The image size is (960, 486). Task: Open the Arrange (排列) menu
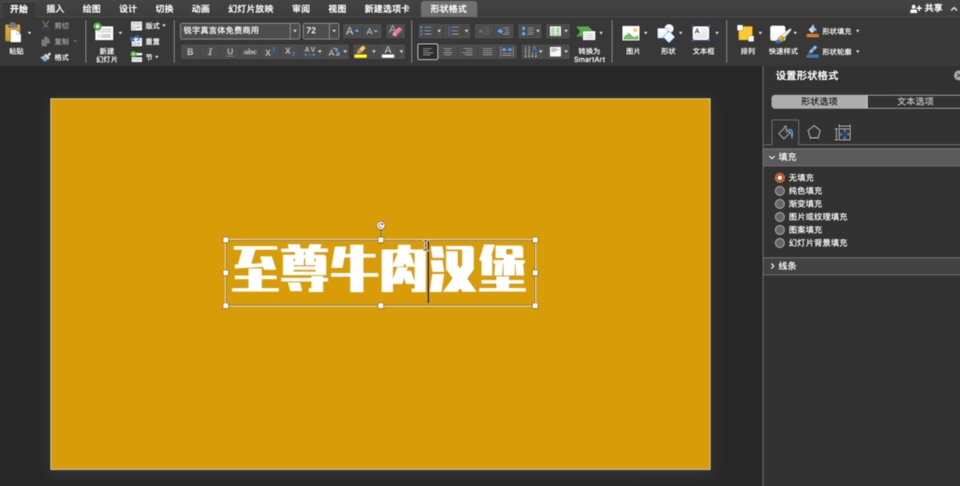click(x=748, y=42)
